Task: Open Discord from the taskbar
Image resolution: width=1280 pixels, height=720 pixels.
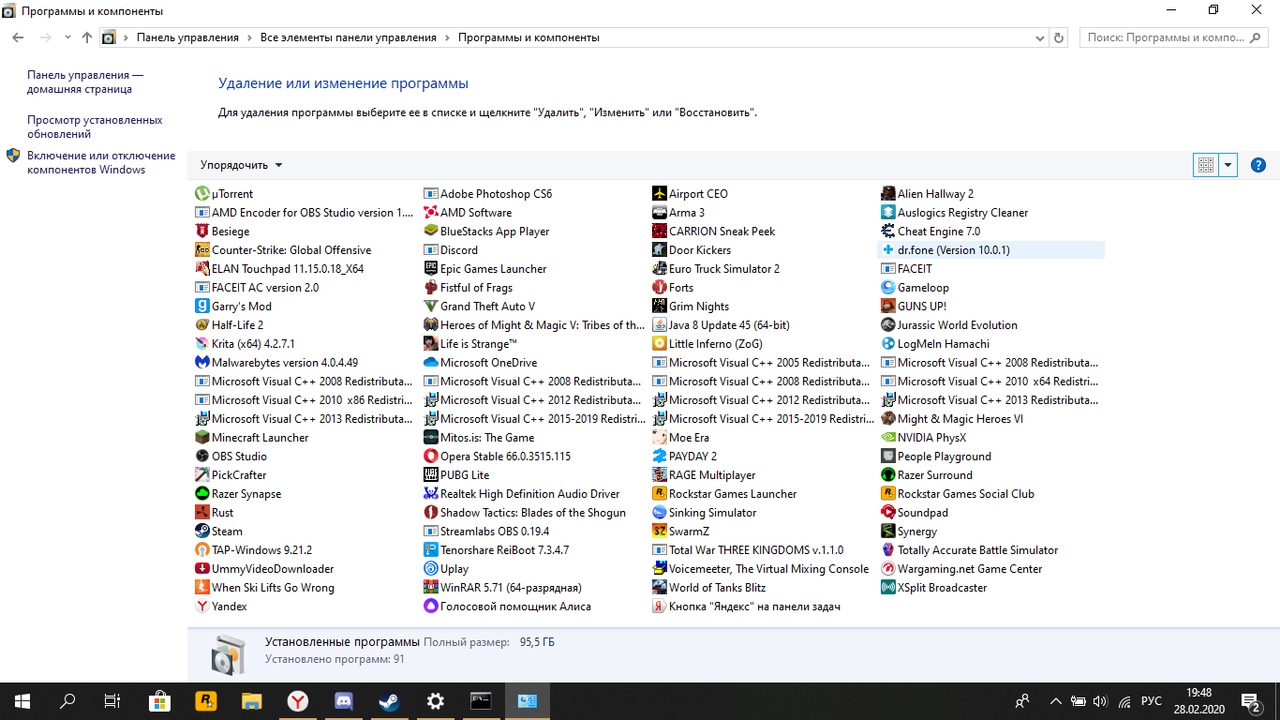Action: pyautogui.click(x=343, y=701)
